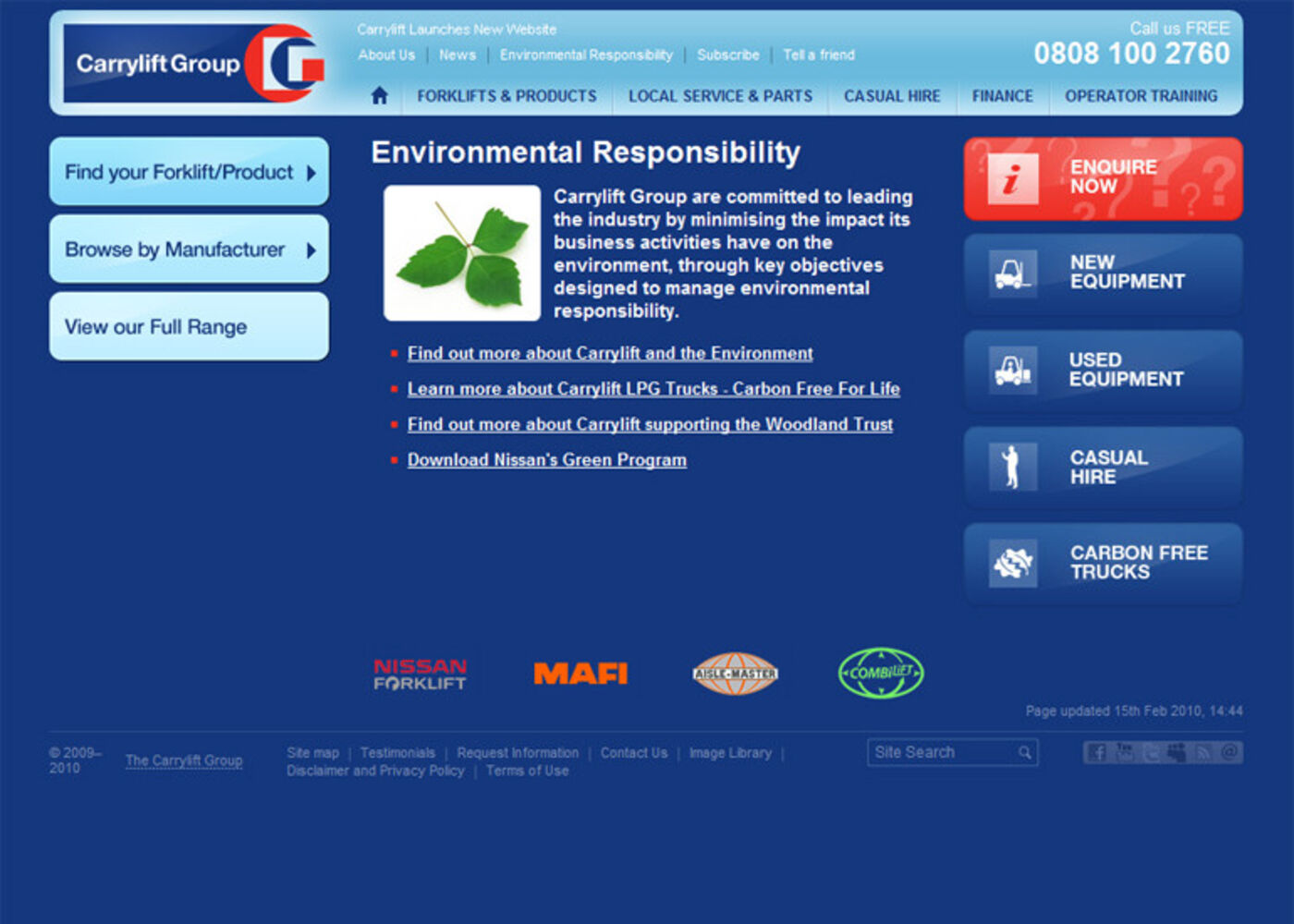Click the green leaf thumbnail image
Screen dimensions: 1294x924
pyautogui.click(x=462, y=253)
